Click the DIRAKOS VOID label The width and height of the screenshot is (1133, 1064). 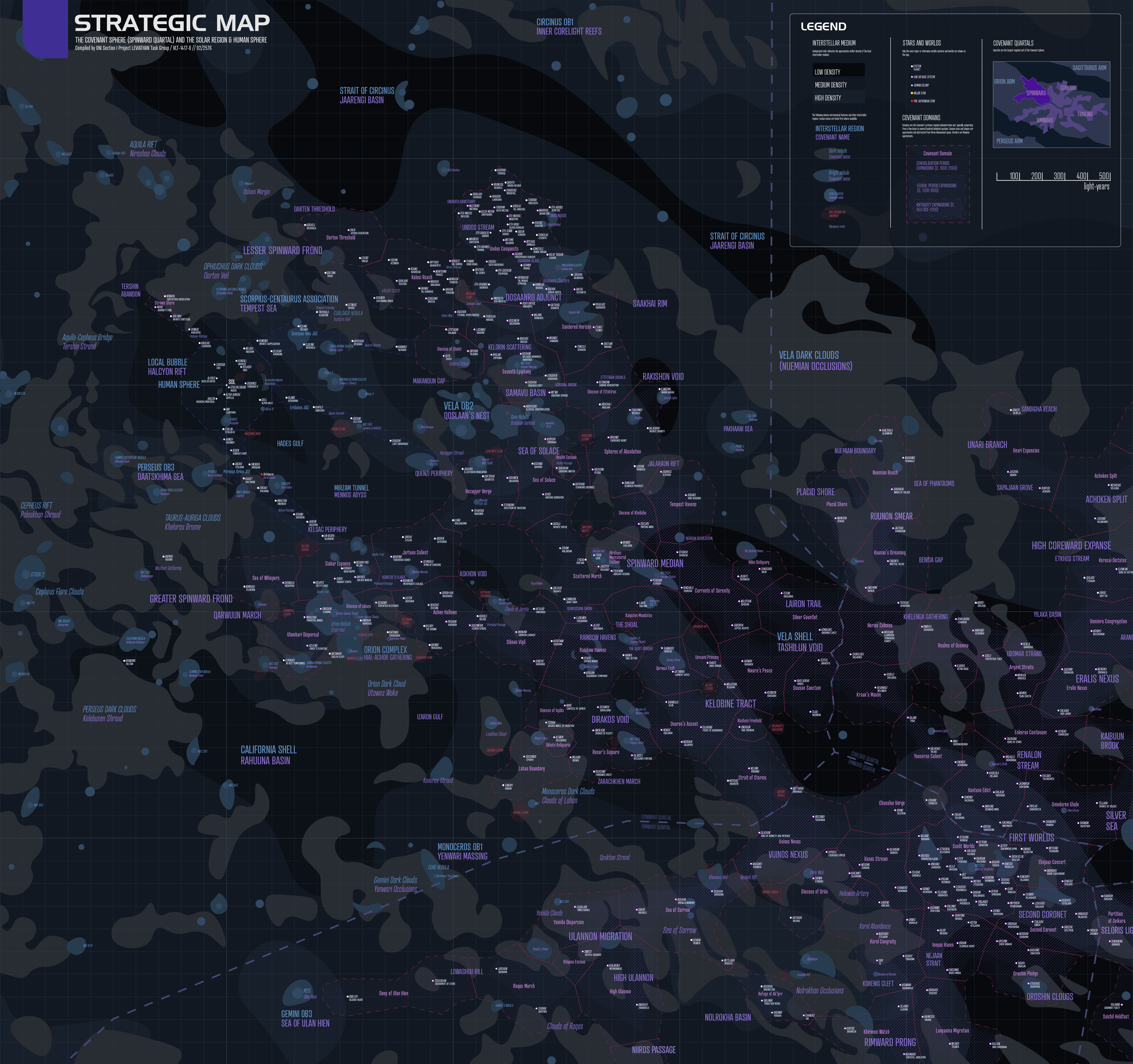pos(610,720)
